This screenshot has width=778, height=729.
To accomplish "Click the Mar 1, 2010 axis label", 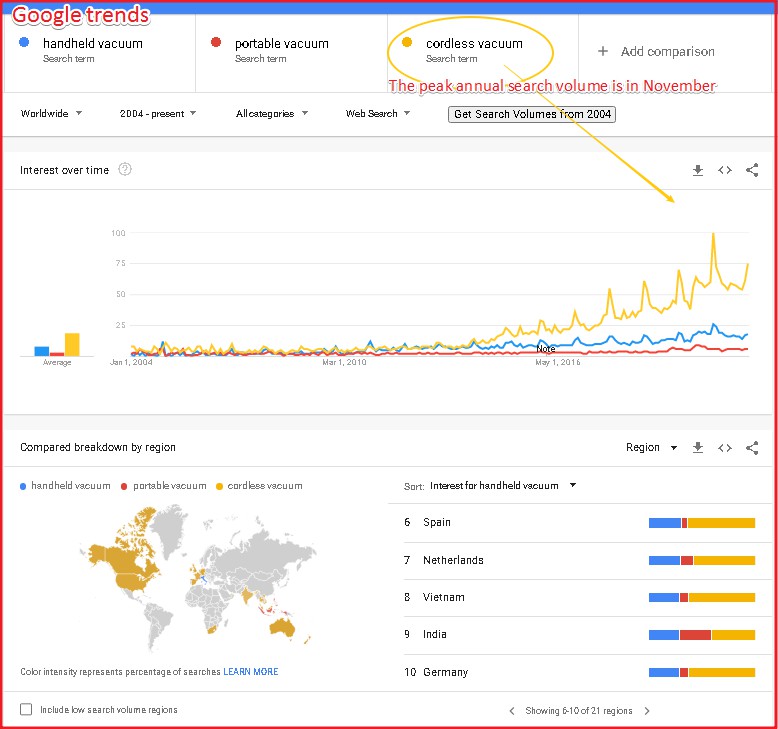I will click(344, 362).
